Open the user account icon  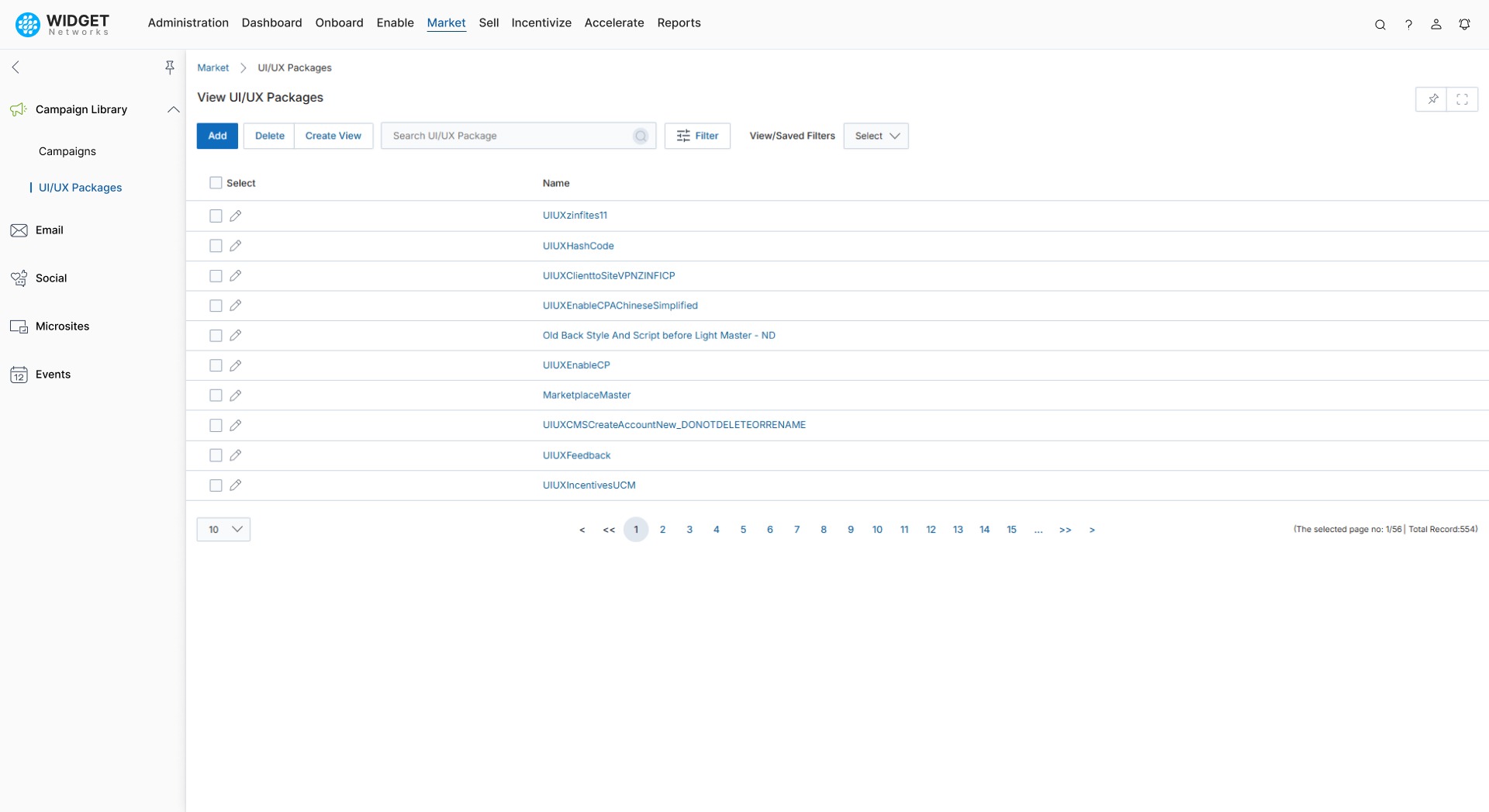pyautogui.click(x=1436, y=24)
